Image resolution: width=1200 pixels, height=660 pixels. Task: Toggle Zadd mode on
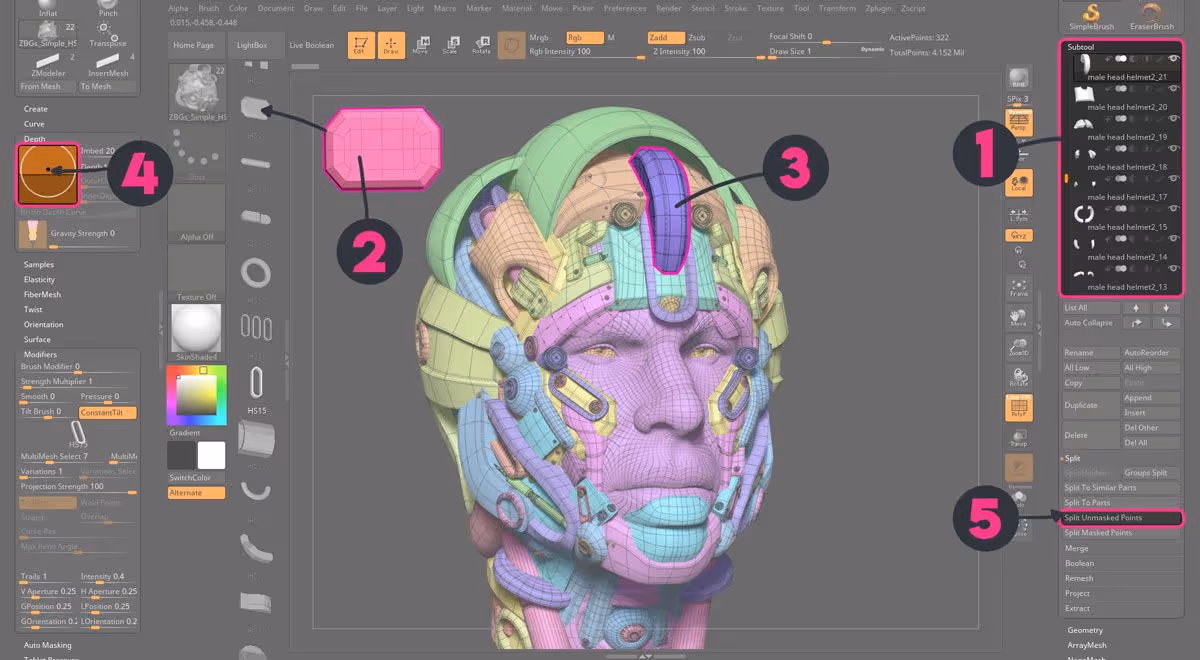point(664,37)
